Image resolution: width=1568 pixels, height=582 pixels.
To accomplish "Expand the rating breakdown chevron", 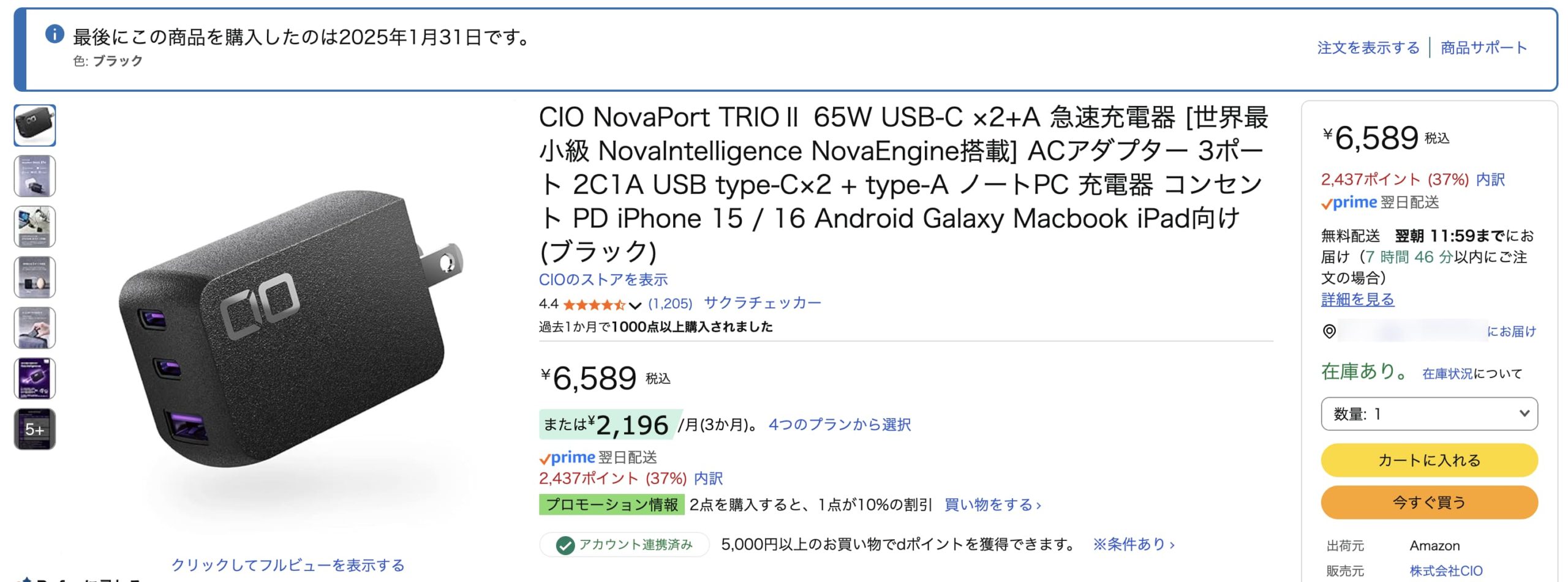I will pos(635,305).
